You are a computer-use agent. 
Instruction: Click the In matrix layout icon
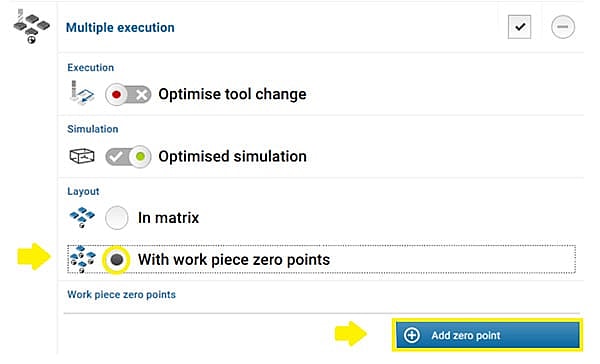(x=82, y=217)
